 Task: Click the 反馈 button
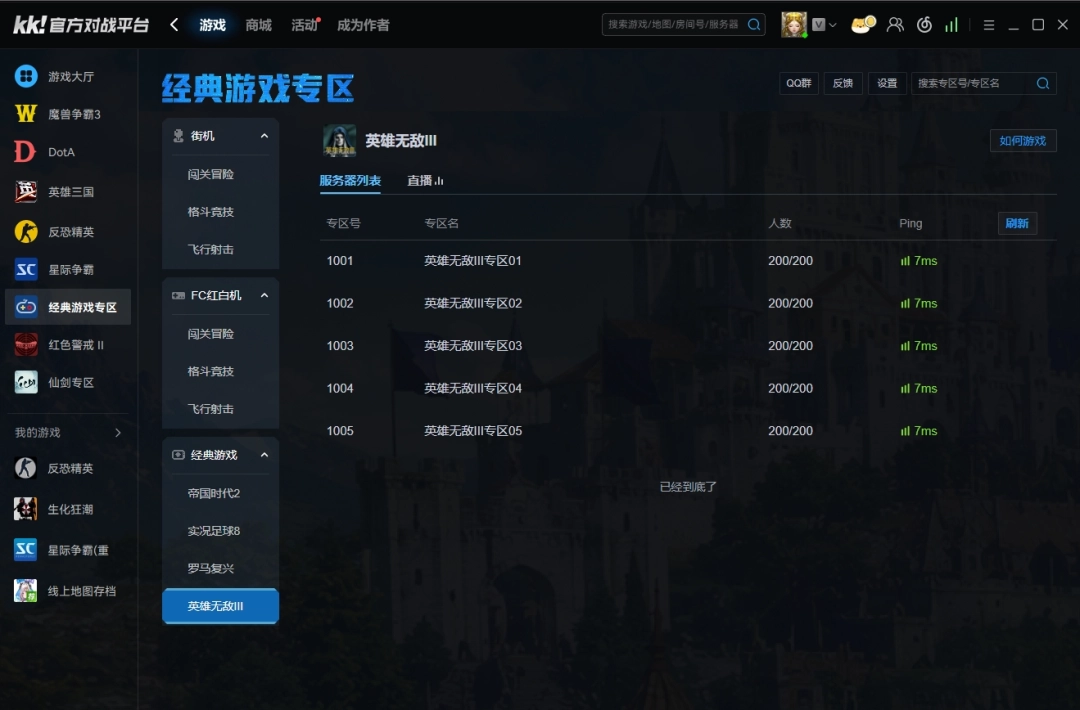[843, 83]
